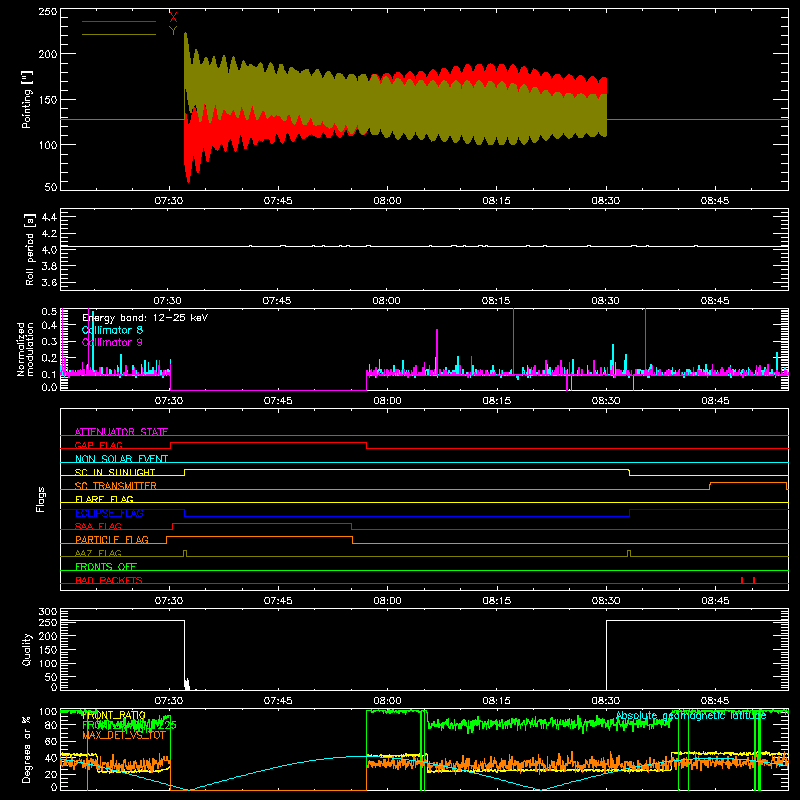
Task: Click the white quality spike near 07:32
Action: coord(187,684)
